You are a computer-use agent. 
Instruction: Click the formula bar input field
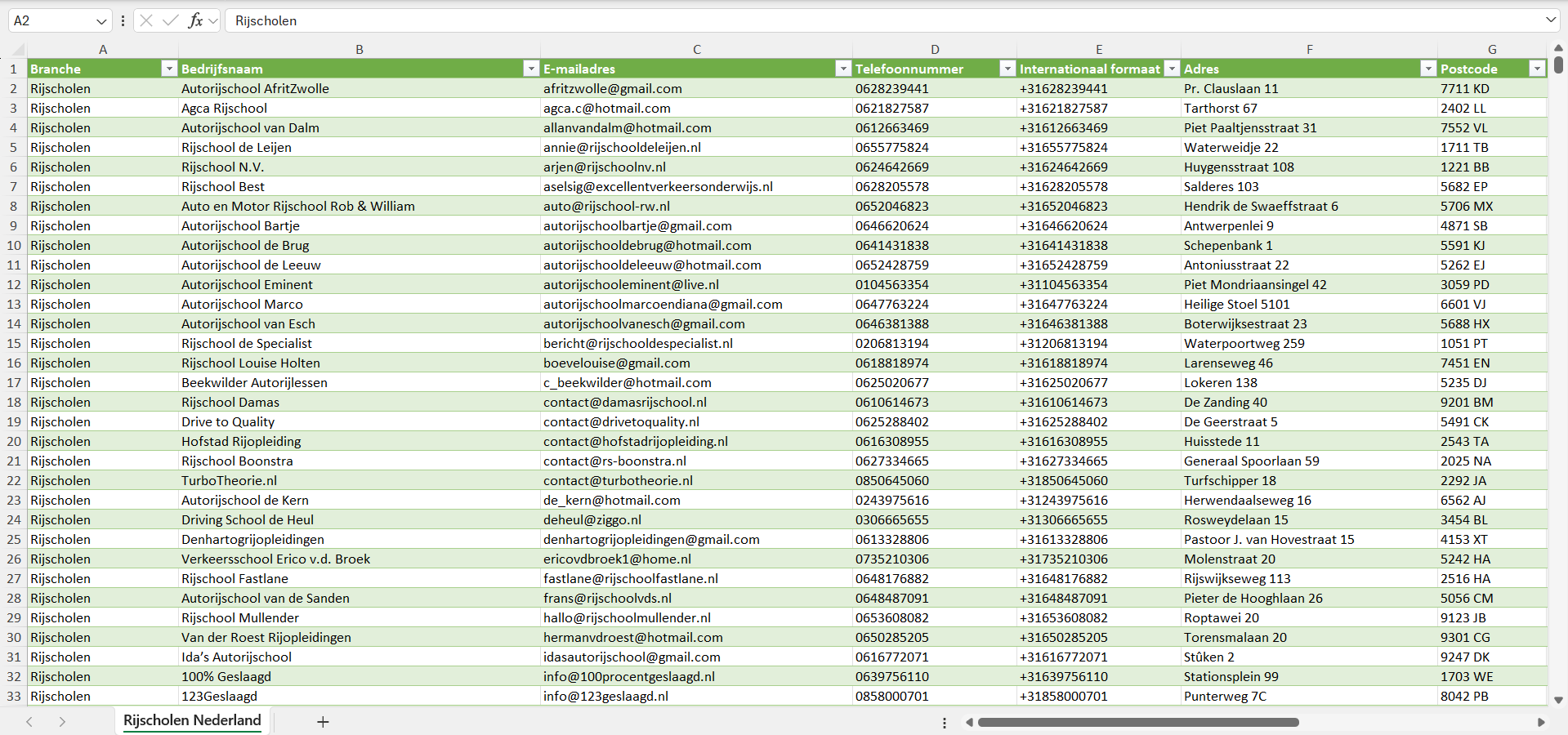(x=817, y=20)
